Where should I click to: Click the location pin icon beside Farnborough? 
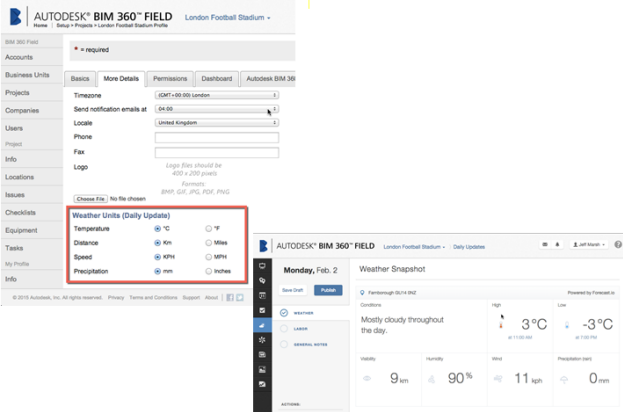pyautogui.click(x=362, y=293)
